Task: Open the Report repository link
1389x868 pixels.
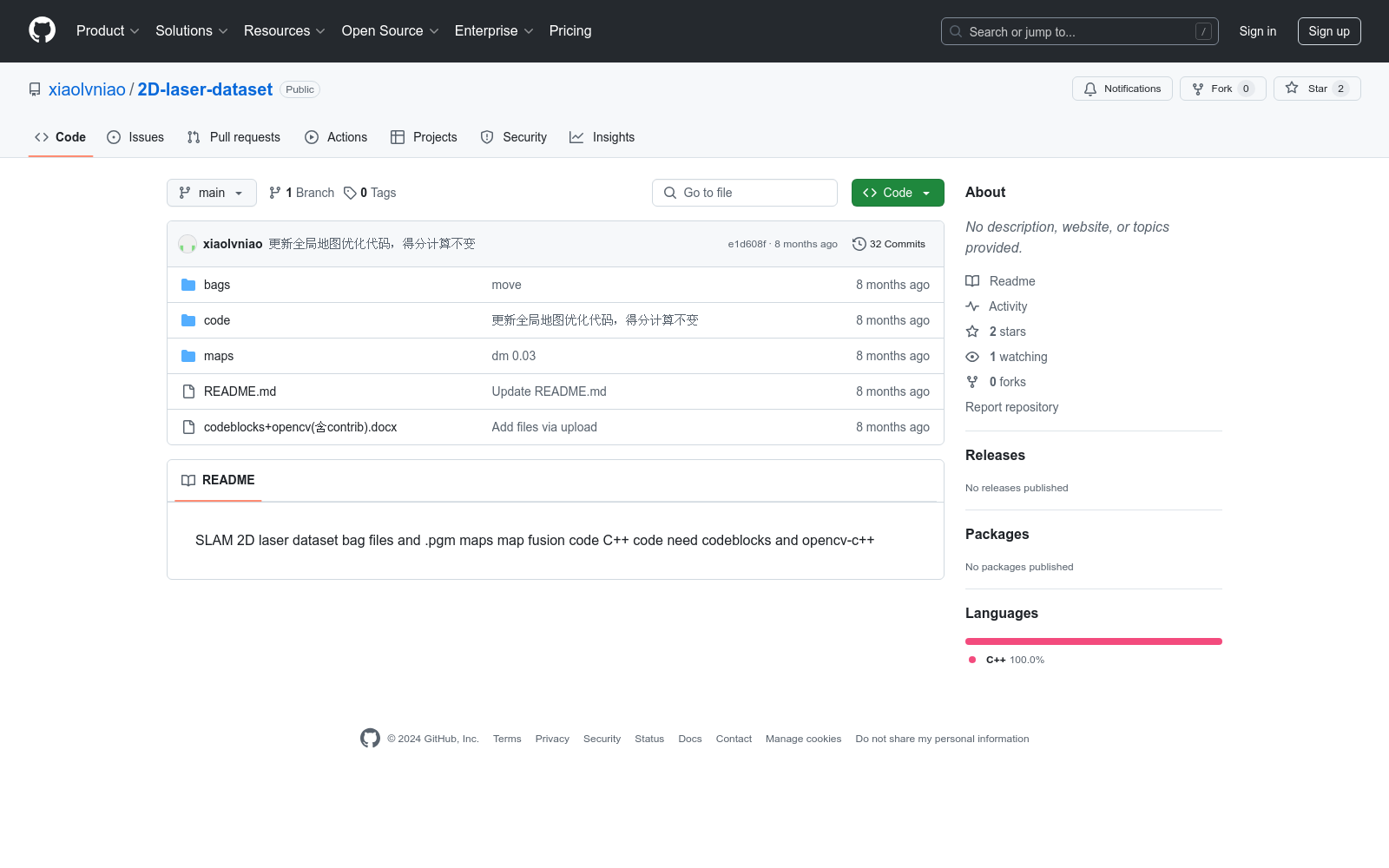Action: tap(1012, 407)
